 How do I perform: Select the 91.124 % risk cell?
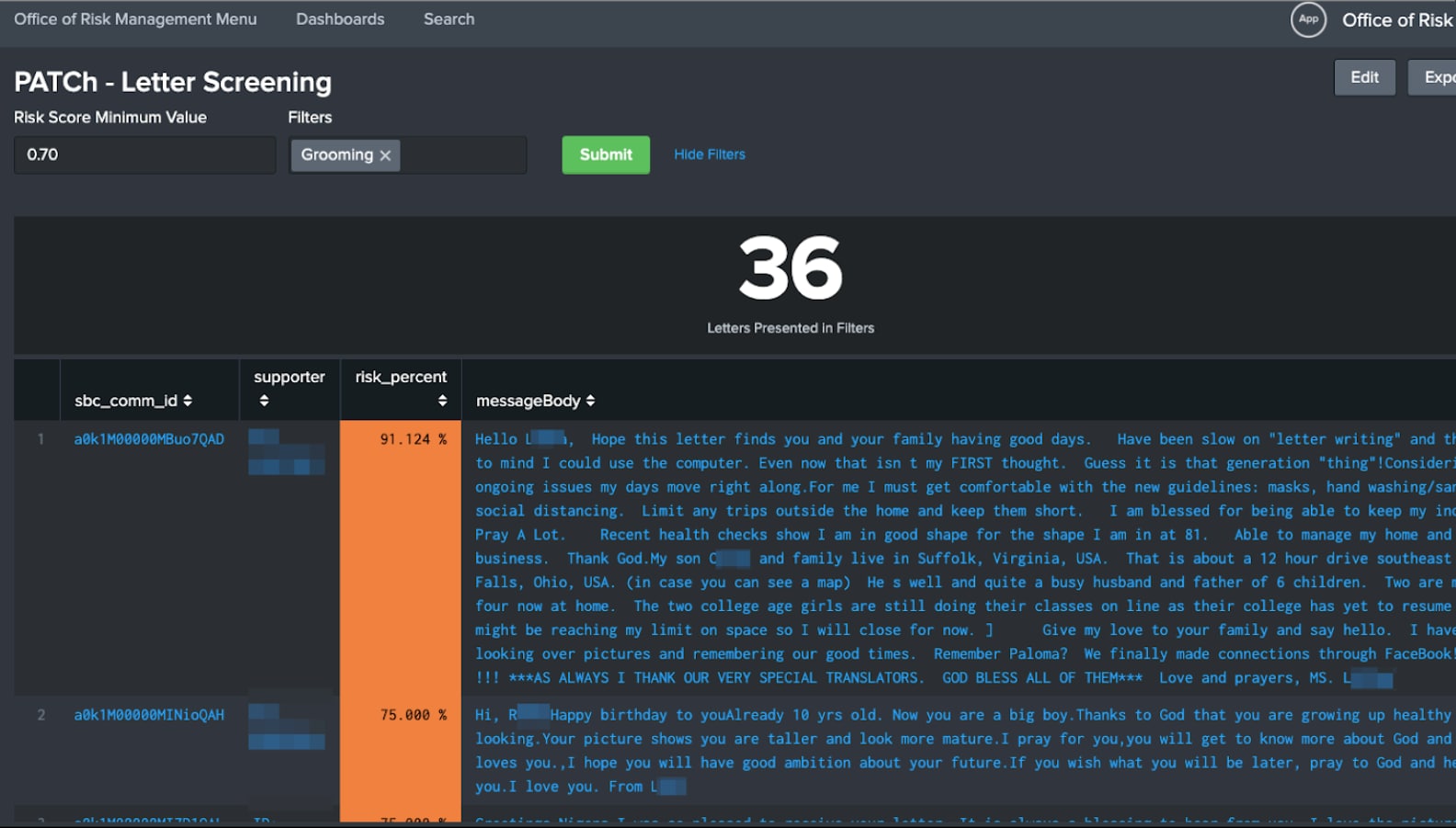[401, 557]
